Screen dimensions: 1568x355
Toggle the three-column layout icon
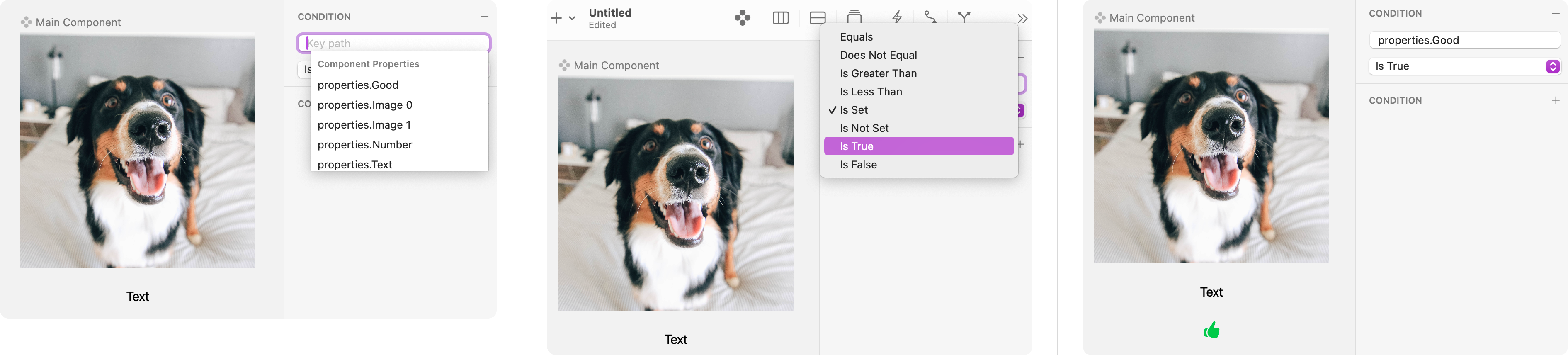click(x=780, y=18)
